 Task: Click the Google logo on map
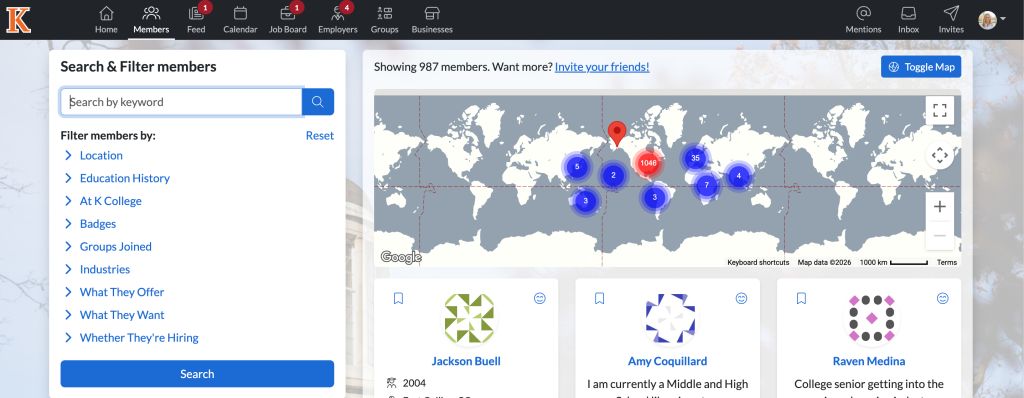tap(401, 257)
